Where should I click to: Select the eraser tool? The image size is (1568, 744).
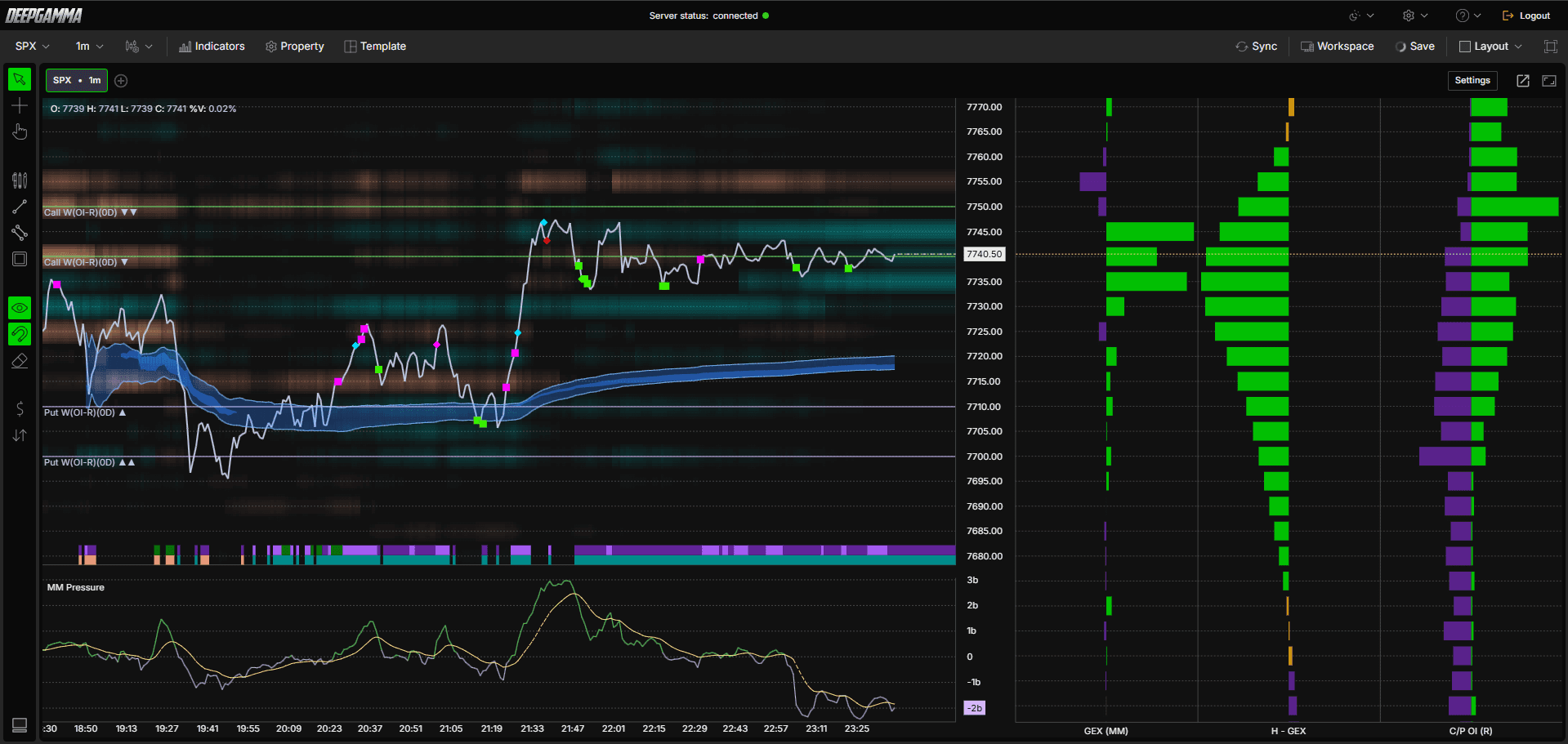click(x=20, y=360)
